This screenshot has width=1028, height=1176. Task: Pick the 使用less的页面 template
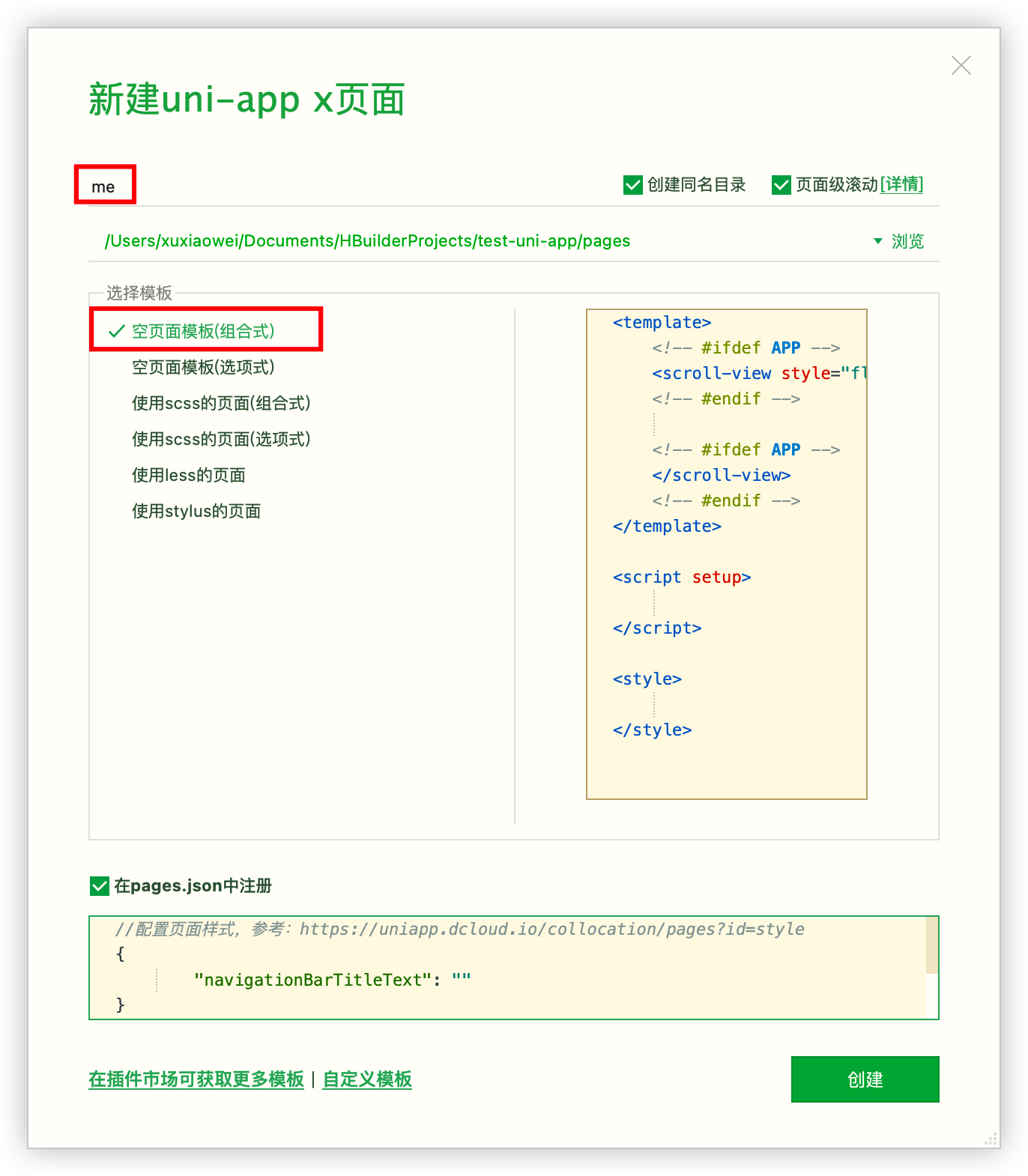[x=189, y=475]
